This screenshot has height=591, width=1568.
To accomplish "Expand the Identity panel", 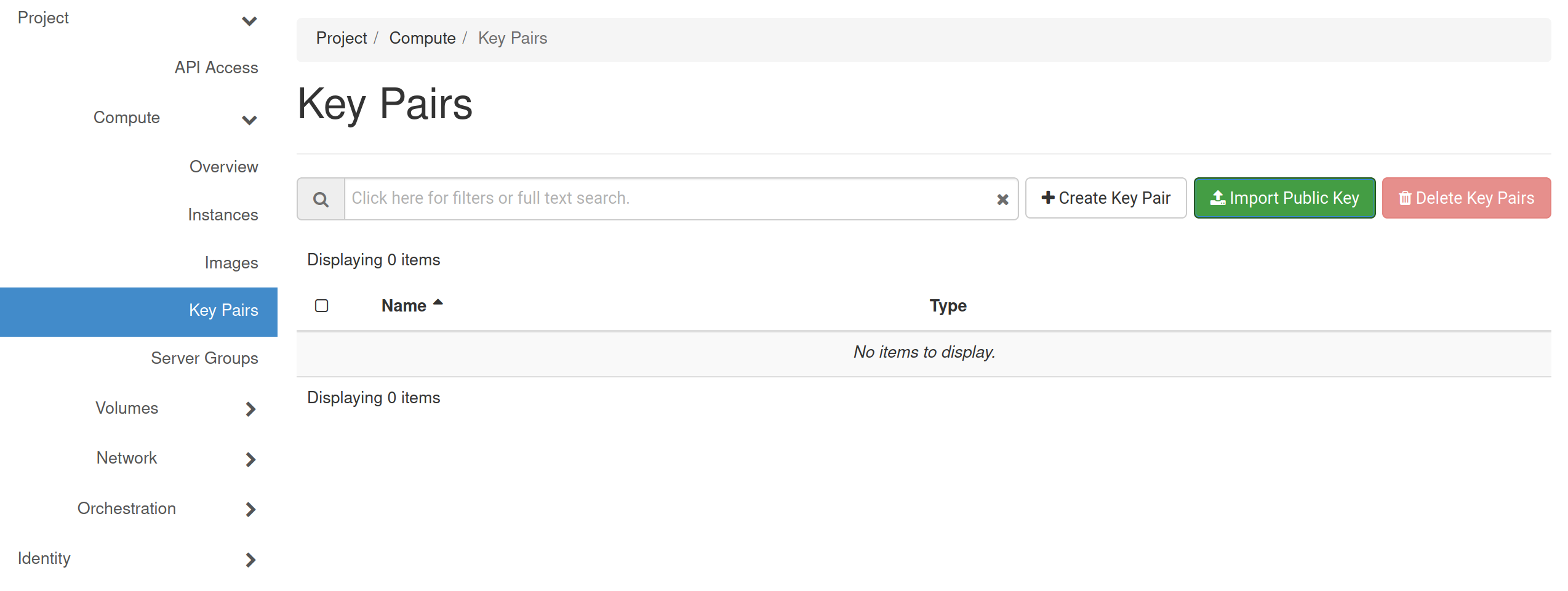I will pos(250,560).
